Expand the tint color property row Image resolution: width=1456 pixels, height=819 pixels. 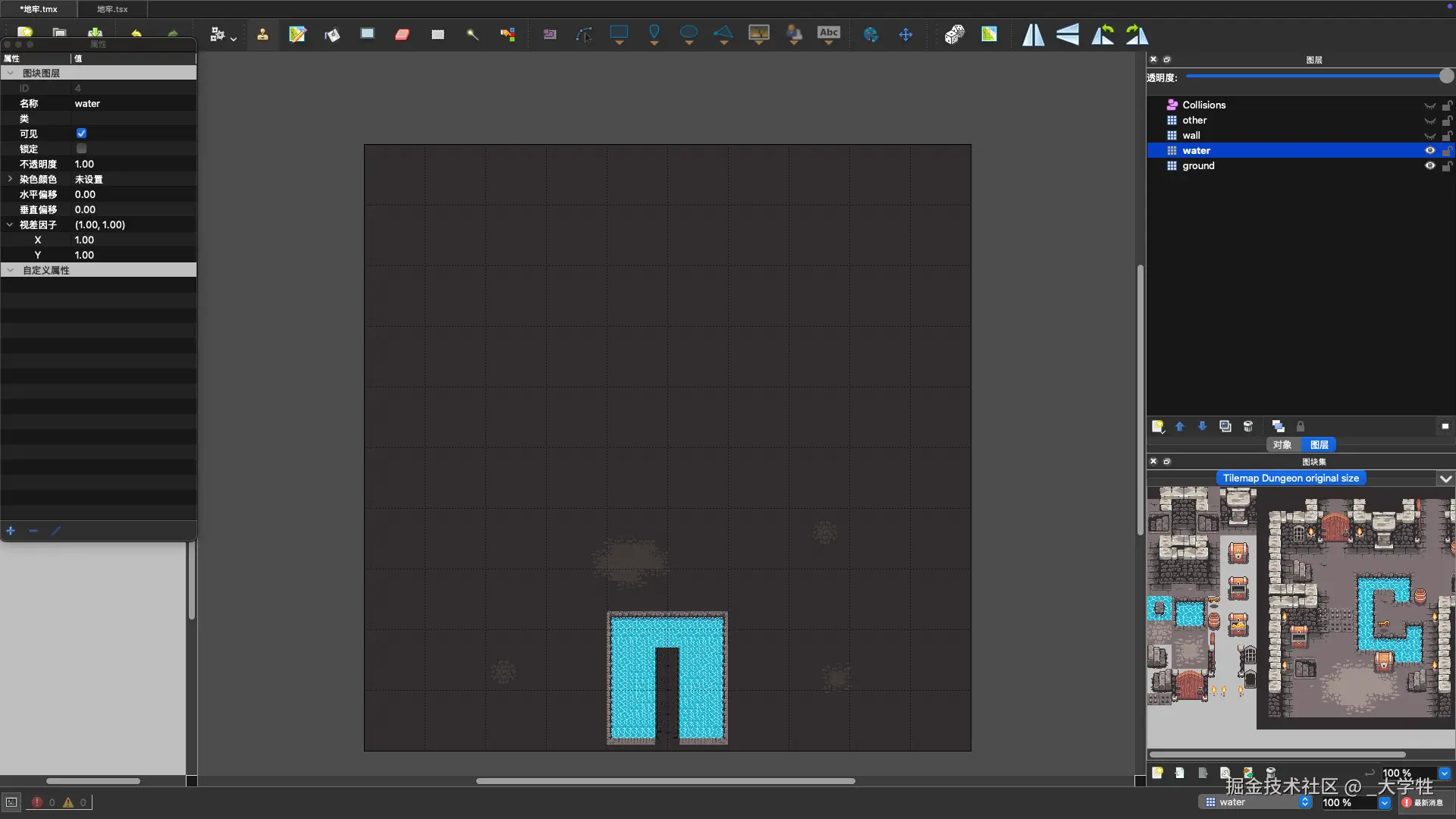[x=10, y=179]
